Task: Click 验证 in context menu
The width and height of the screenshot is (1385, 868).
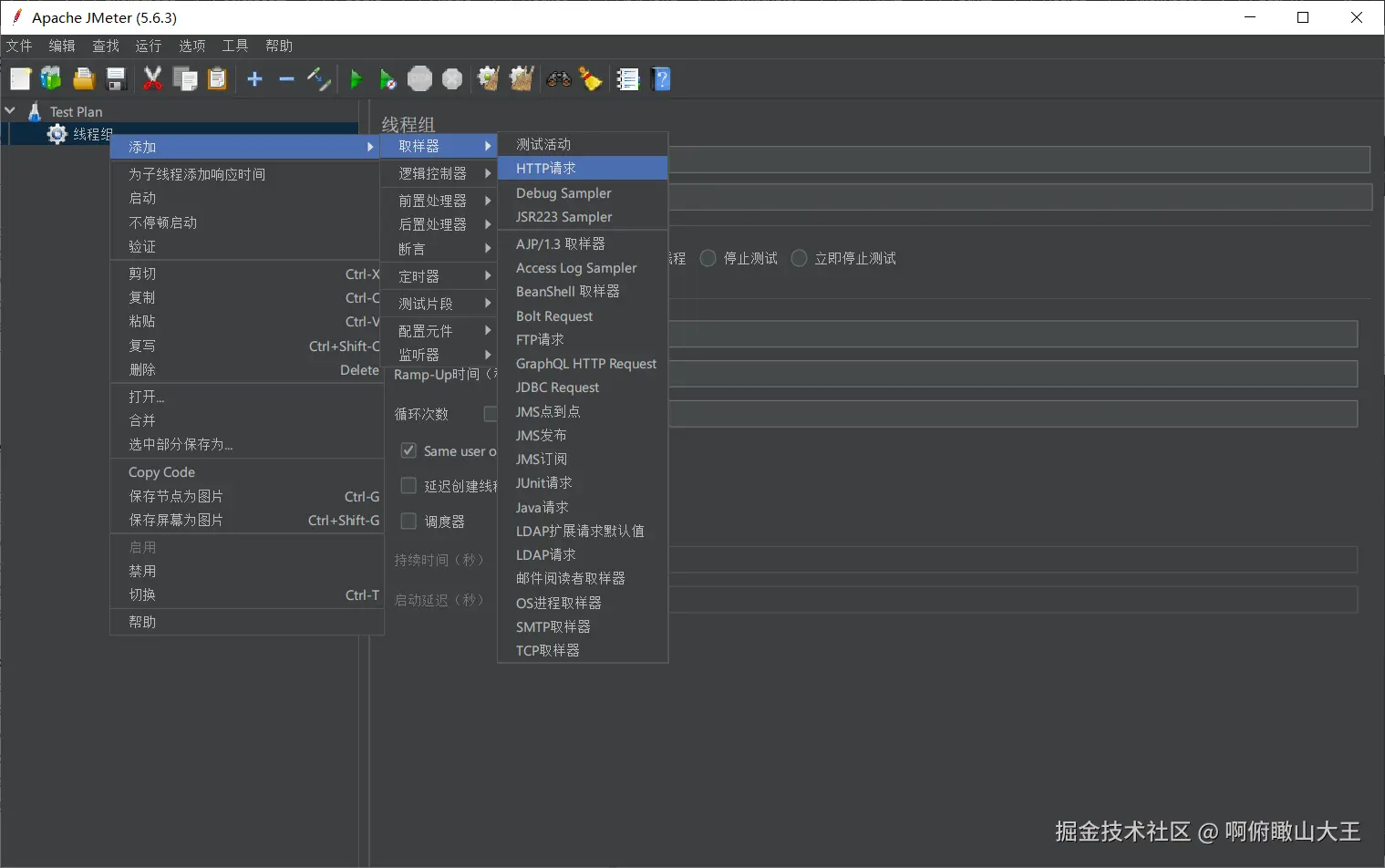Action: [246, 246]
